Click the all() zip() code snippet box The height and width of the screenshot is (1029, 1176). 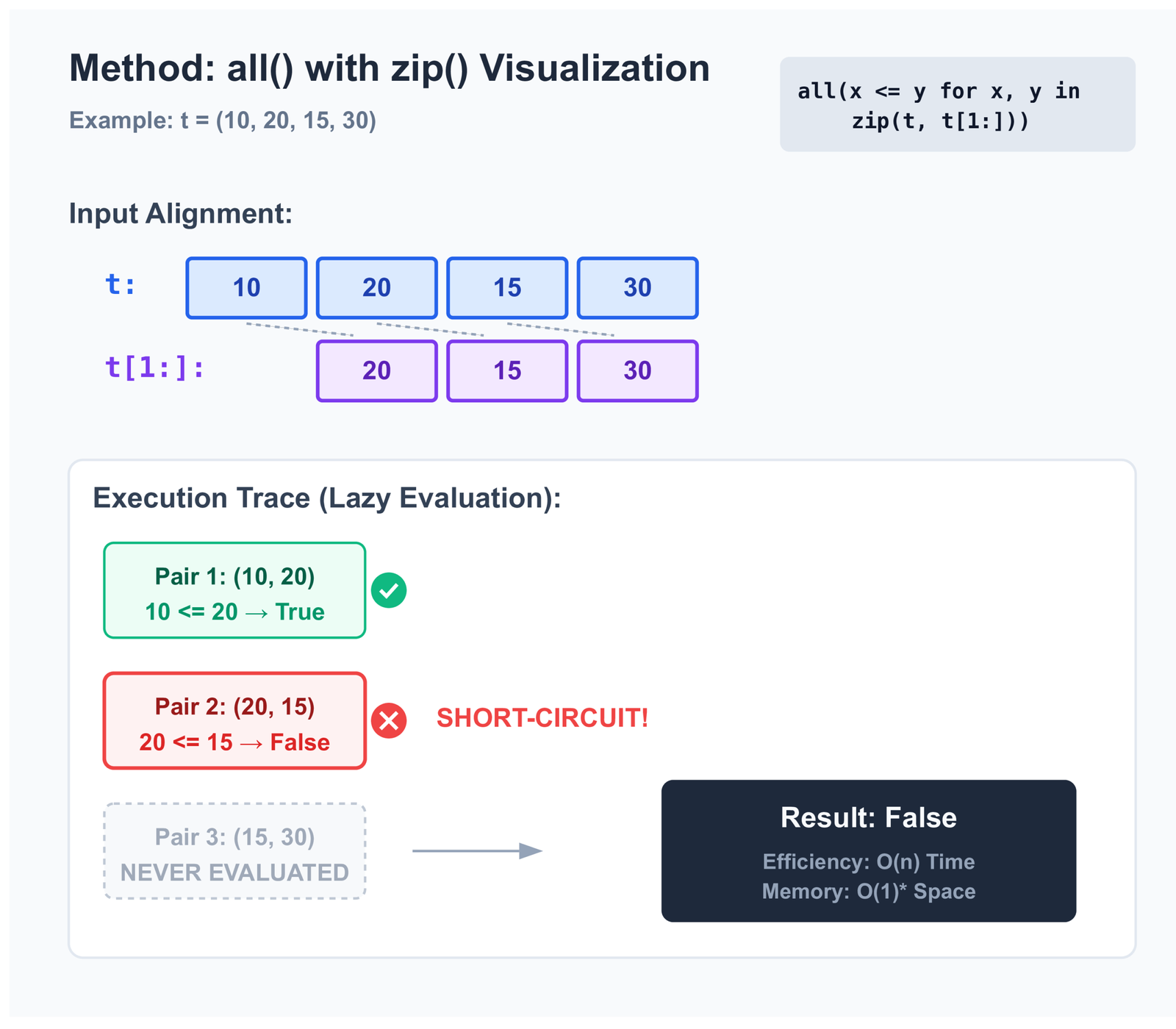957,104
